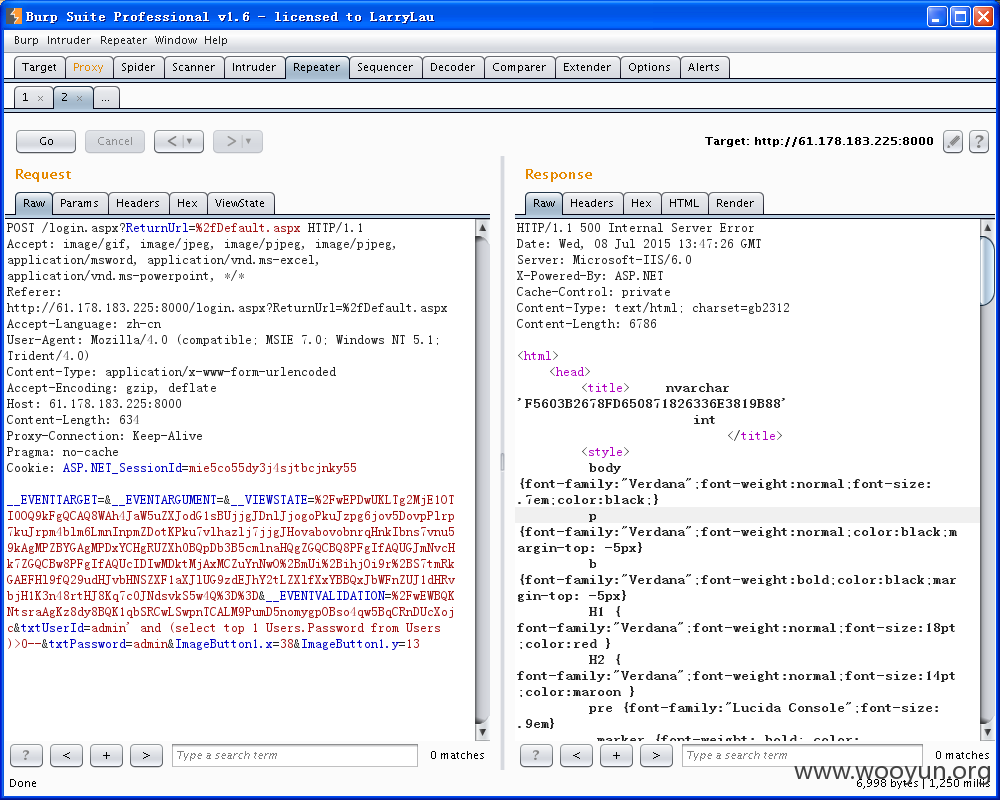Close Repeater tab 2
The width and height of the screenshot is (1000, 800).
click(x=79, y=98)
